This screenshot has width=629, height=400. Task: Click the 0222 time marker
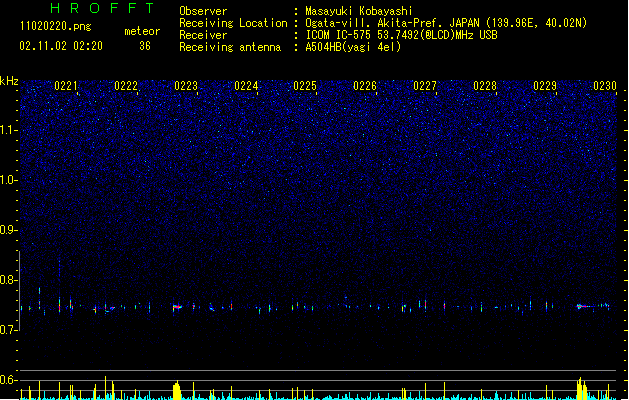point(126,86)
